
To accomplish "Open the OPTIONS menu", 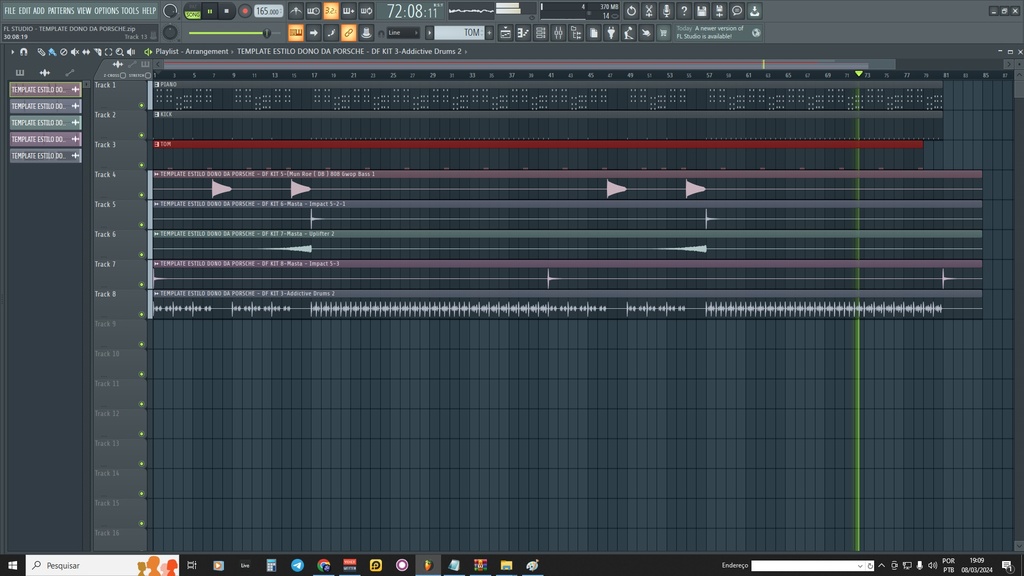I will point(106,11).
